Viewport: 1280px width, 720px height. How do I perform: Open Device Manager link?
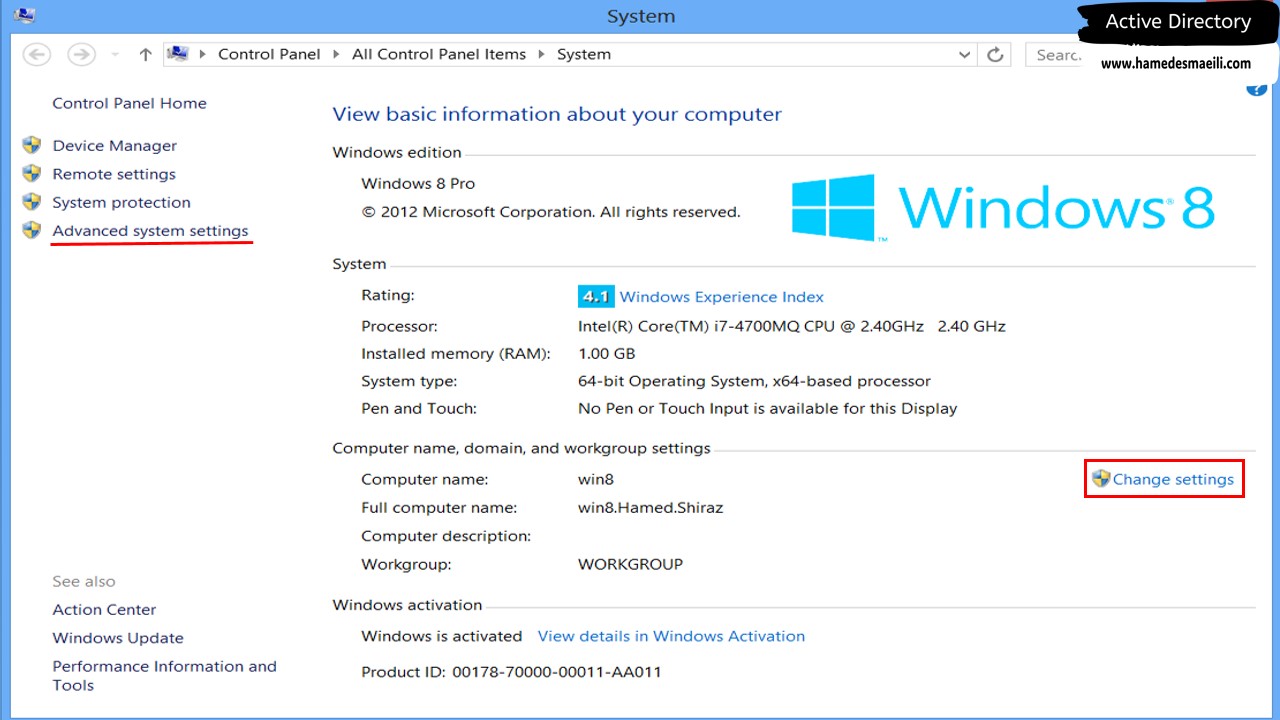115,146
